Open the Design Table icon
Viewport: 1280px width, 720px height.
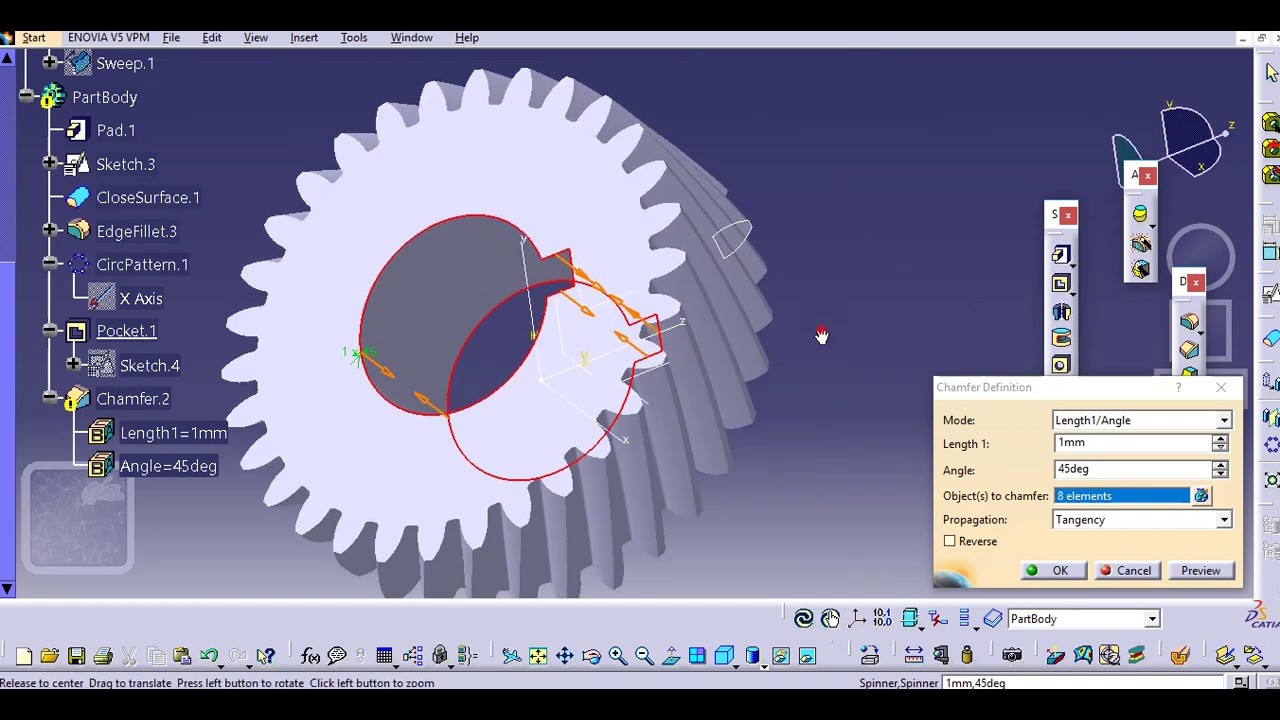point(384,656)
